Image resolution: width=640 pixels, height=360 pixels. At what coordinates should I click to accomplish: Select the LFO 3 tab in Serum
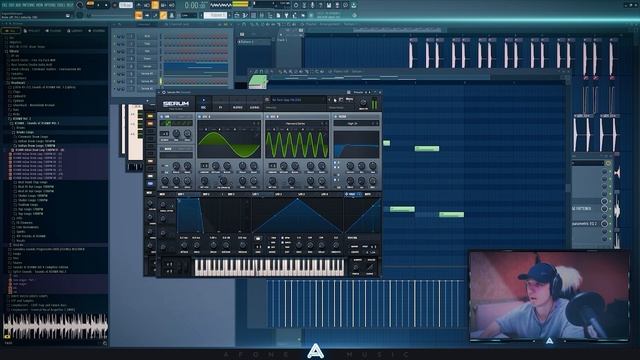point(302,194)
